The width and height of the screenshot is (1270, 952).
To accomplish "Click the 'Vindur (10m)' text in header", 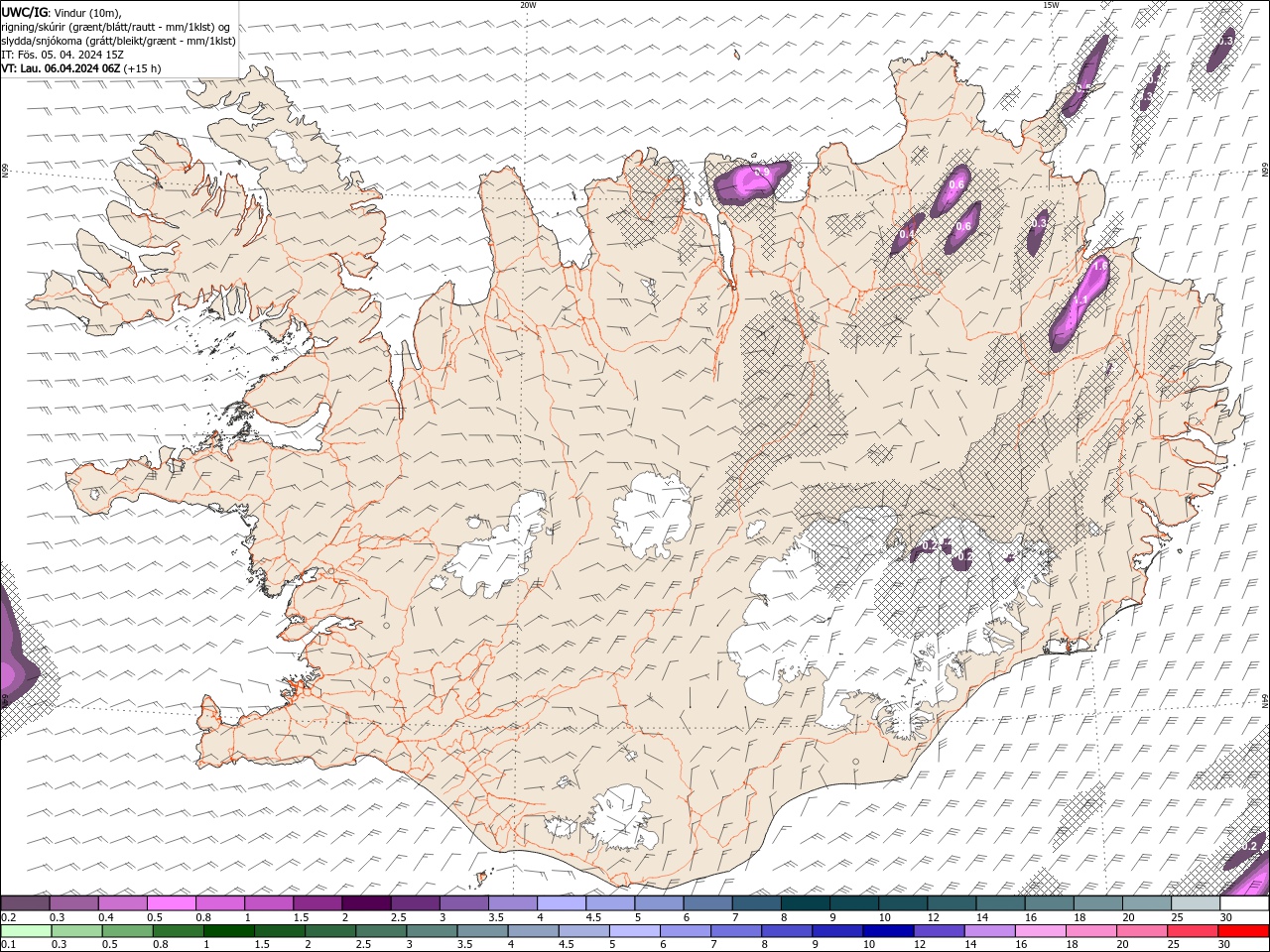I will pos(88,12).
